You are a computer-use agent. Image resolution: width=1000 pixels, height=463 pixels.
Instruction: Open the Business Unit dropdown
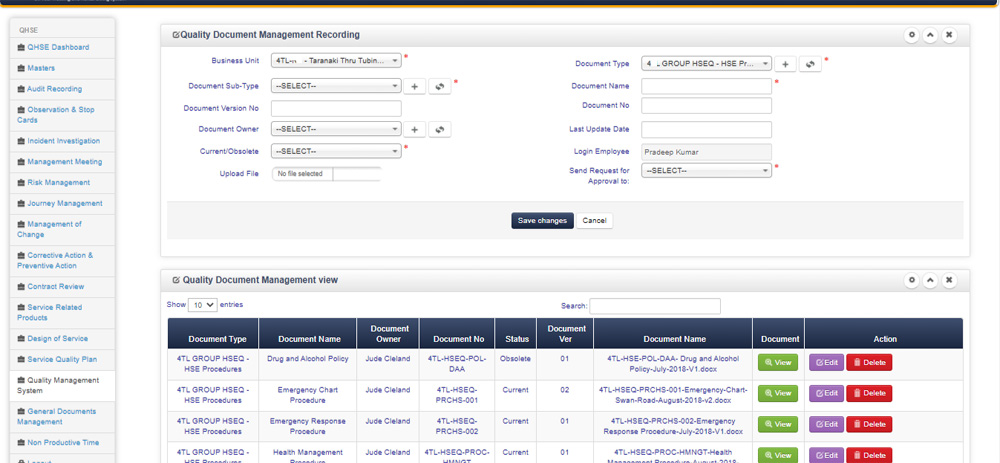tap(336, 60)
